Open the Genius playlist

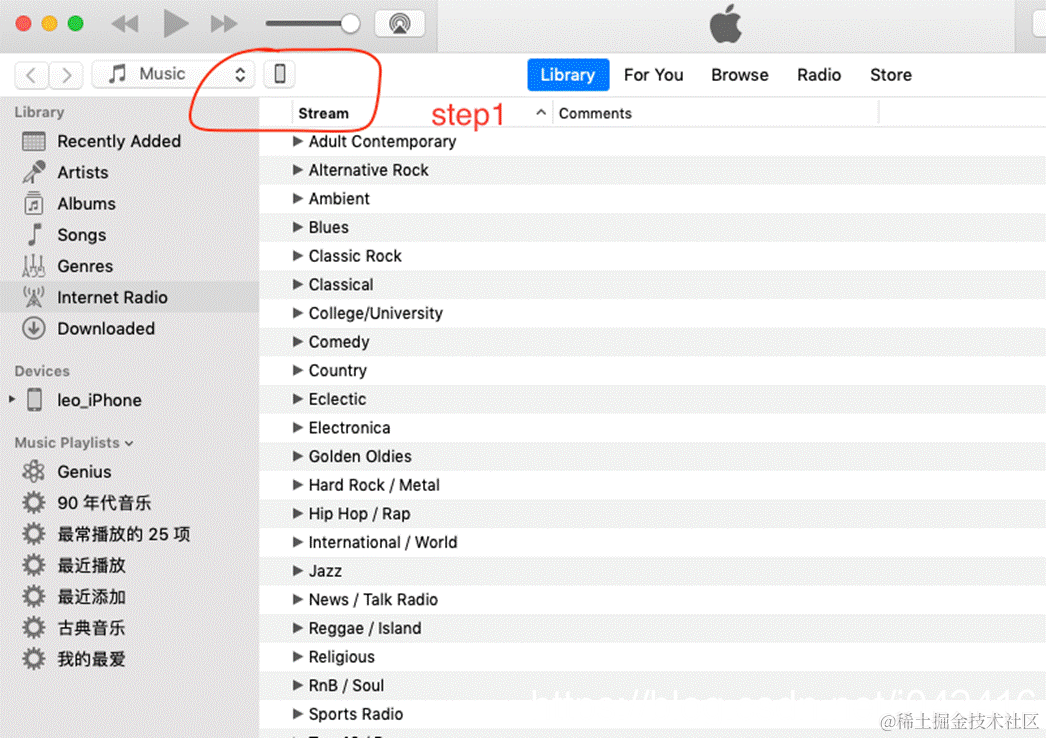point(129,472)
